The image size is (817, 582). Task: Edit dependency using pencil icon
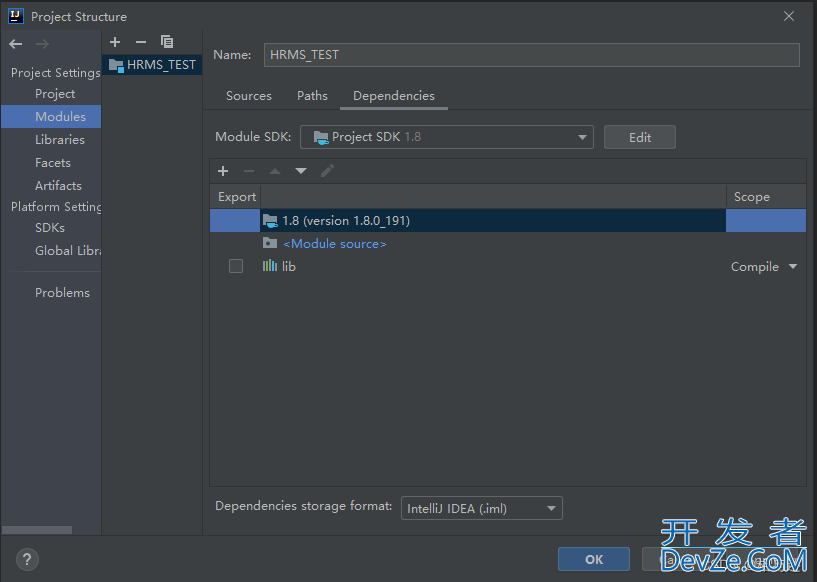coord(327,171)
